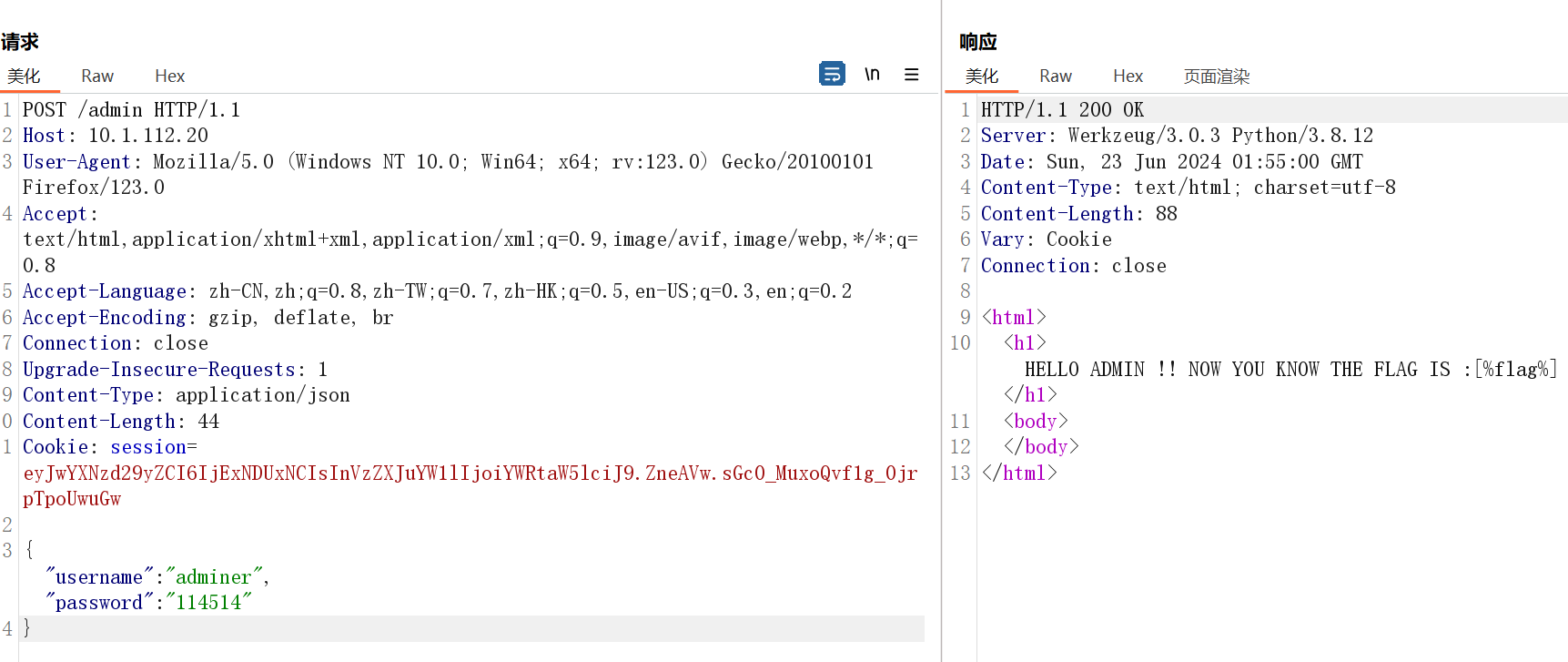1568x662 pixels.
Task: Click the HTTP/1.1 200 OK status line
Action: [x=1063, y=110]
